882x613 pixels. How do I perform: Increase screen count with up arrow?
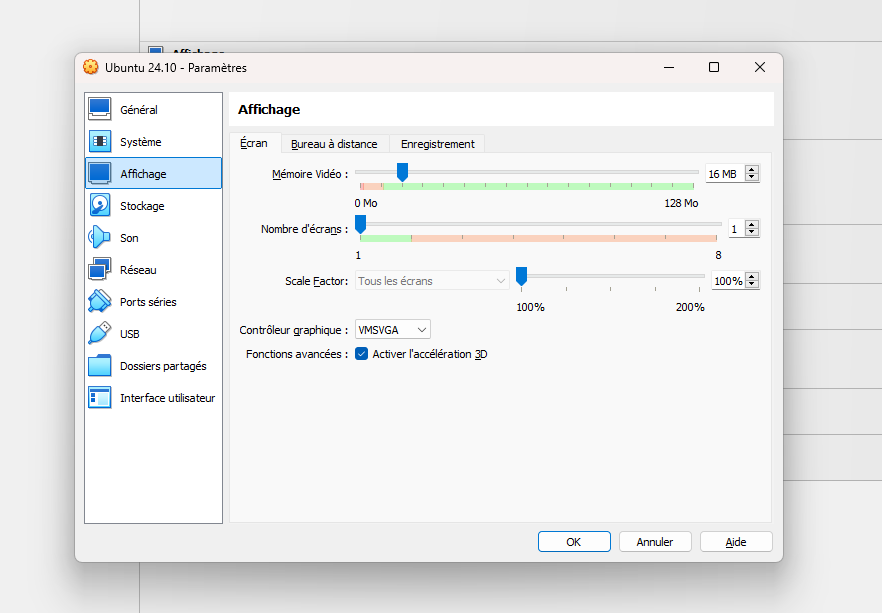752,224
